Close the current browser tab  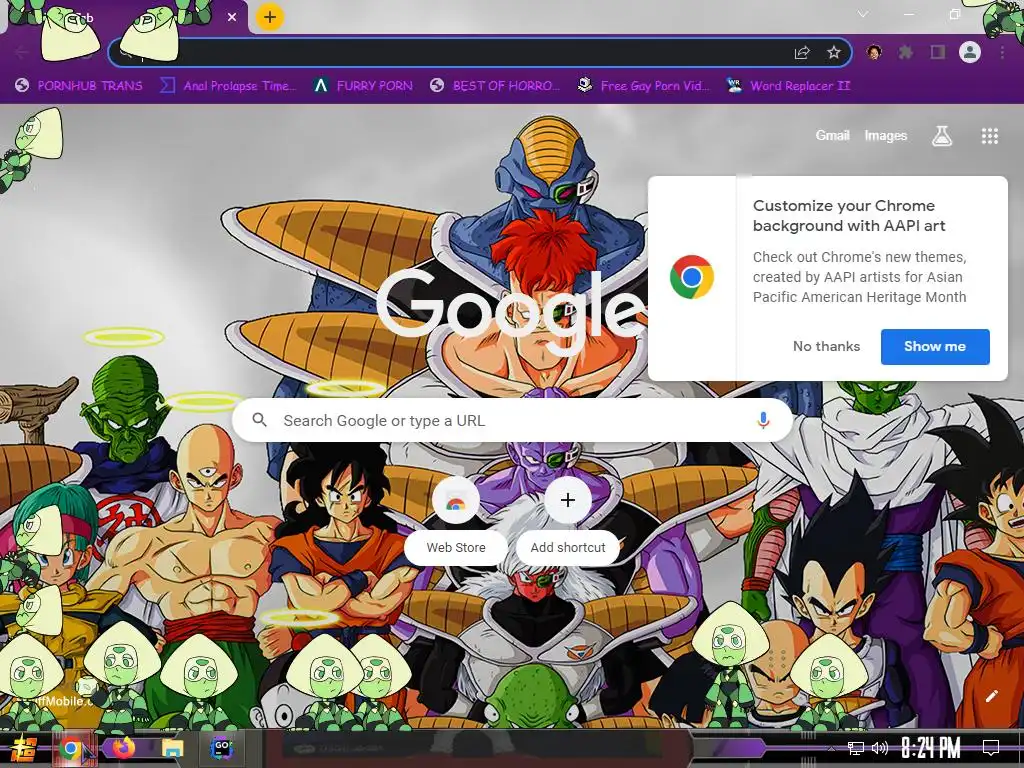[232, 18]
